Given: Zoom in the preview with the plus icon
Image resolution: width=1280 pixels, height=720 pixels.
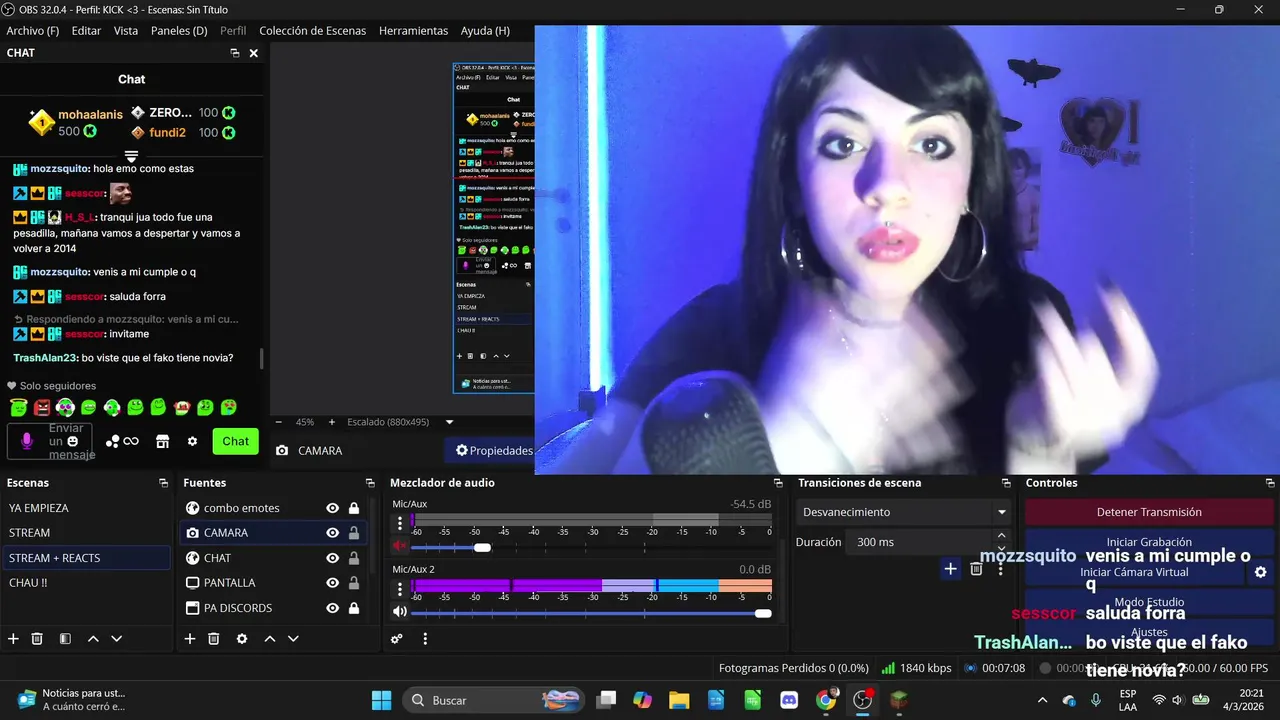Looking at the screenshot, I should click(x=332, y=422).
